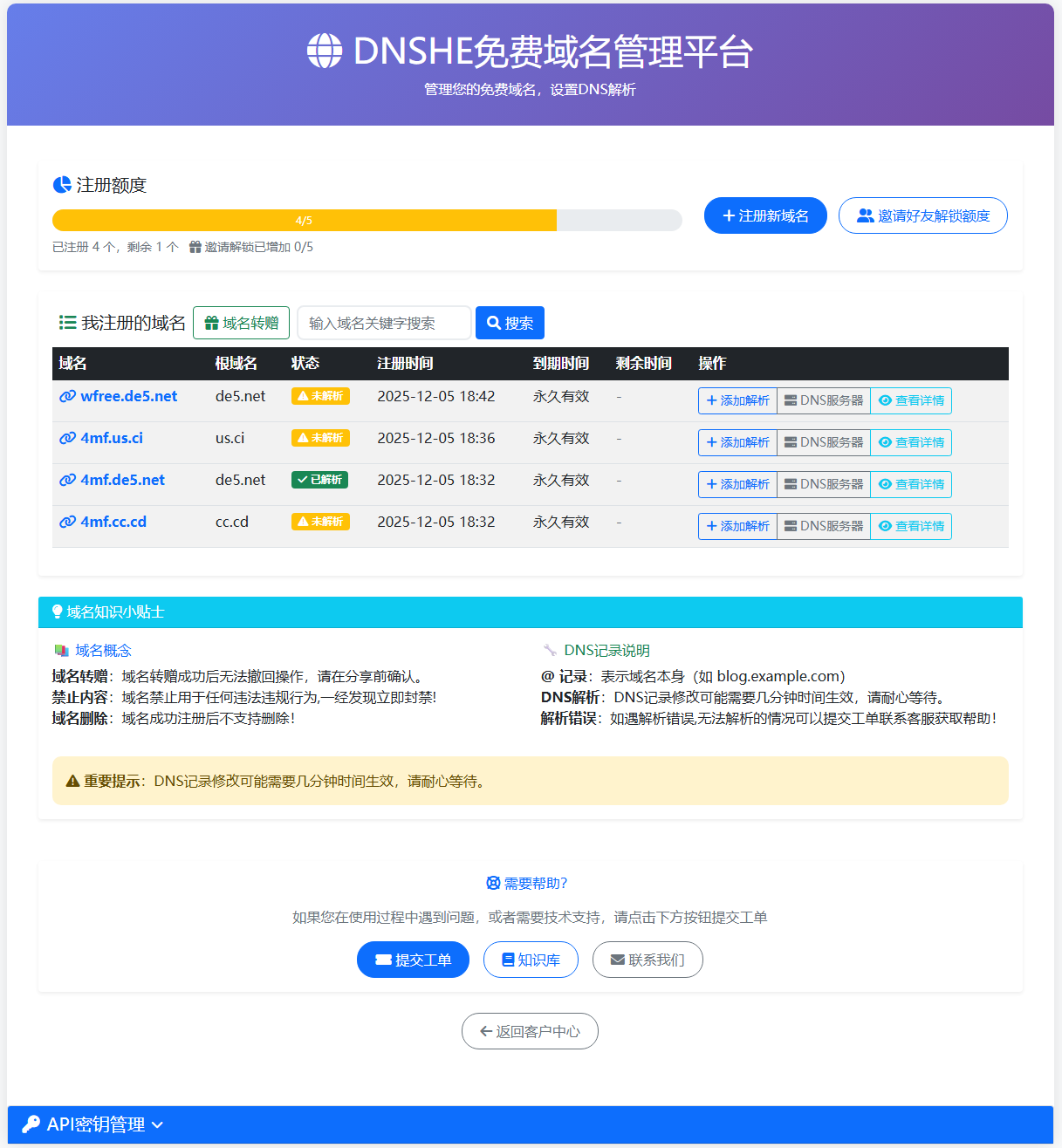Open 查看详情 for 4mf.cc.cd
Viewport: 1062px width, 1148px height.
[911, 526]
